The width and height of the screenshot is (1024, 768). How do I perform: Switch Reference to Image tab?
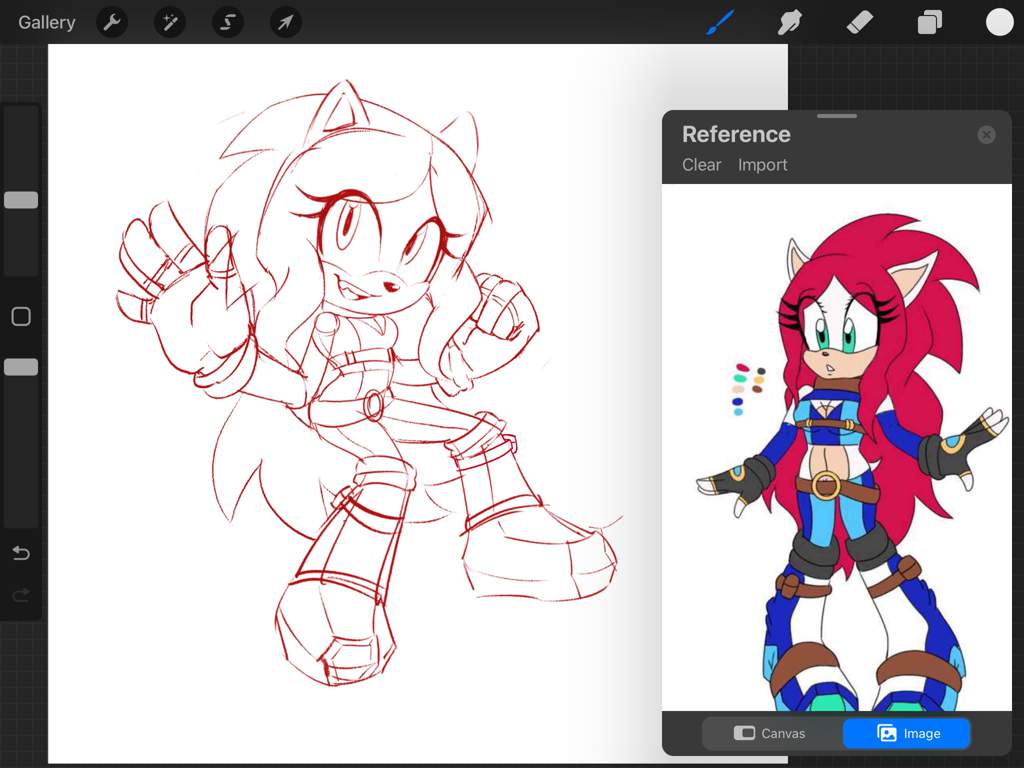pos(907,733)
